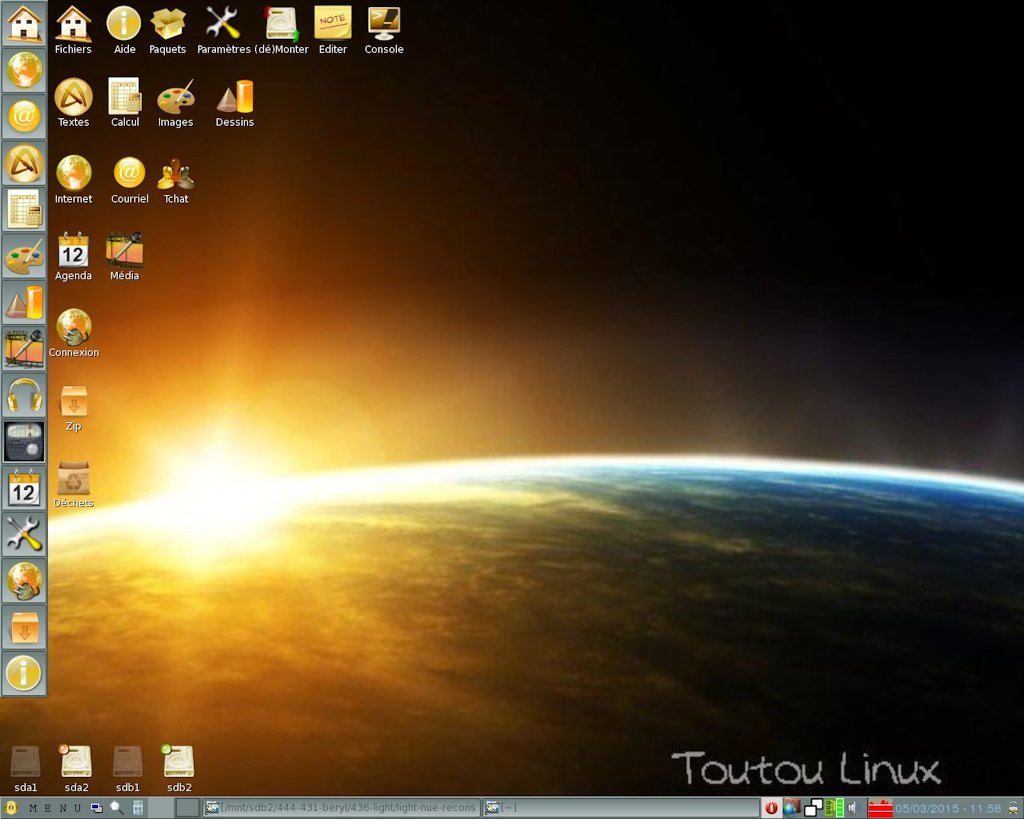Viewport: 1024px width, 819px height.
Task: Click the volume speaker tray icon
Action: pyautogui.click(x=853, y=809)
